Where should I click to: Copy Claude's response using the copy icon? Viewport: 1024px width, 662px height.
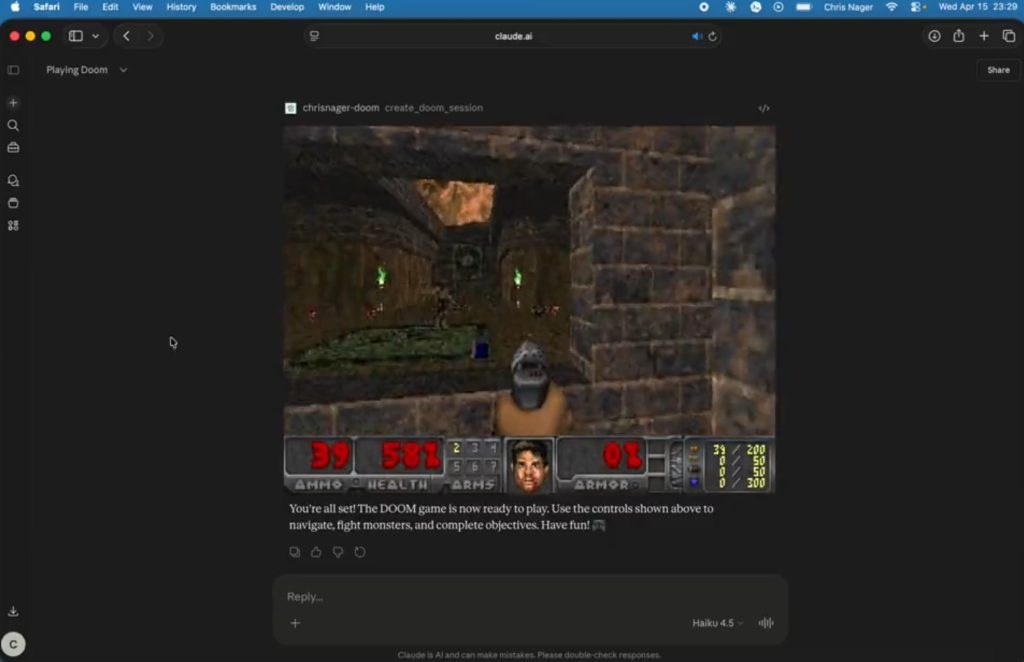coord(294,551)
